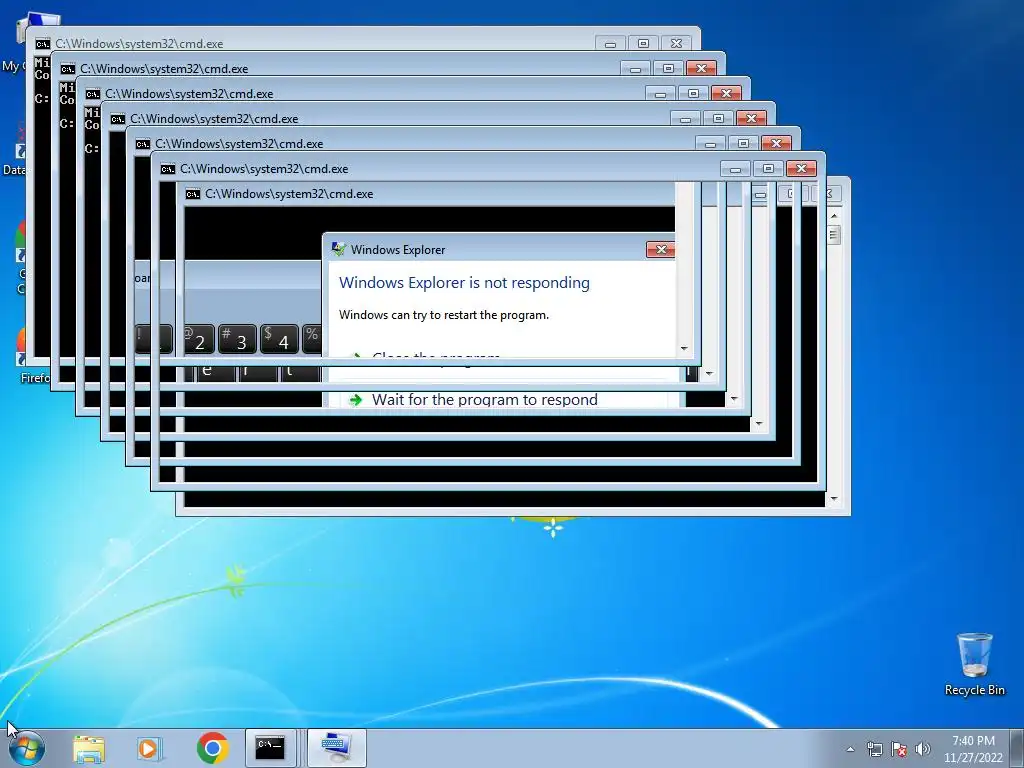Viewport: 1024px width, 768px height.
Task: Launch Windows Media Player from taskbar
Action: click(x=150, y=748)
